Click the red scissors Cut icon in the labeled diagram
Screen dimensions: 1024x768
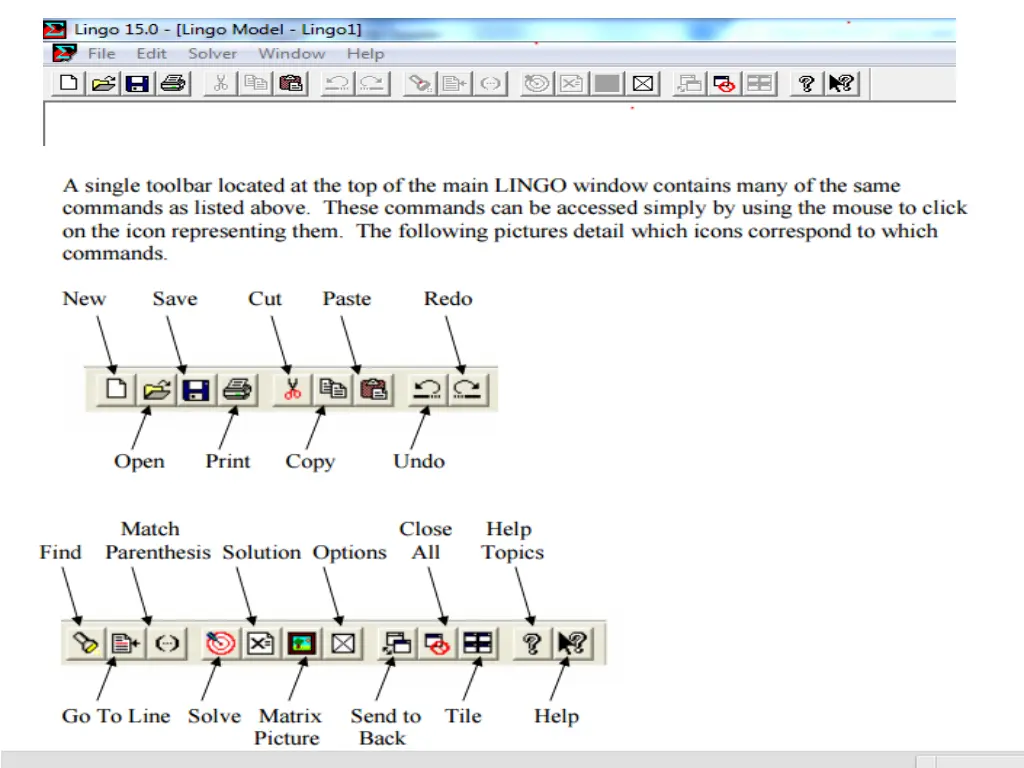(x=293, y=389)
